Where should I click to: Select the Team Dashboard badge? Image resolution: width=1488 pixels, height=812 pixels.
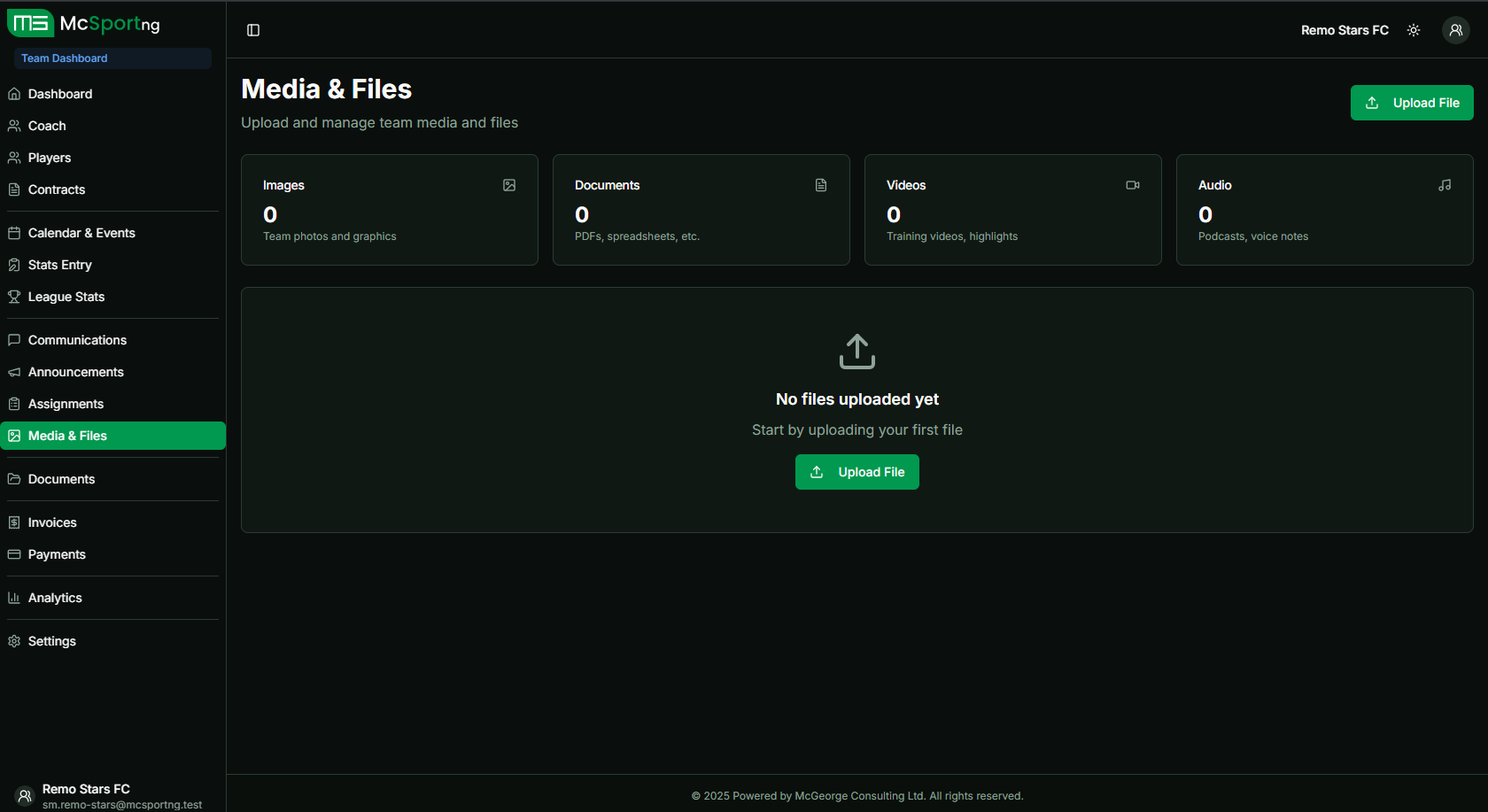65,58
